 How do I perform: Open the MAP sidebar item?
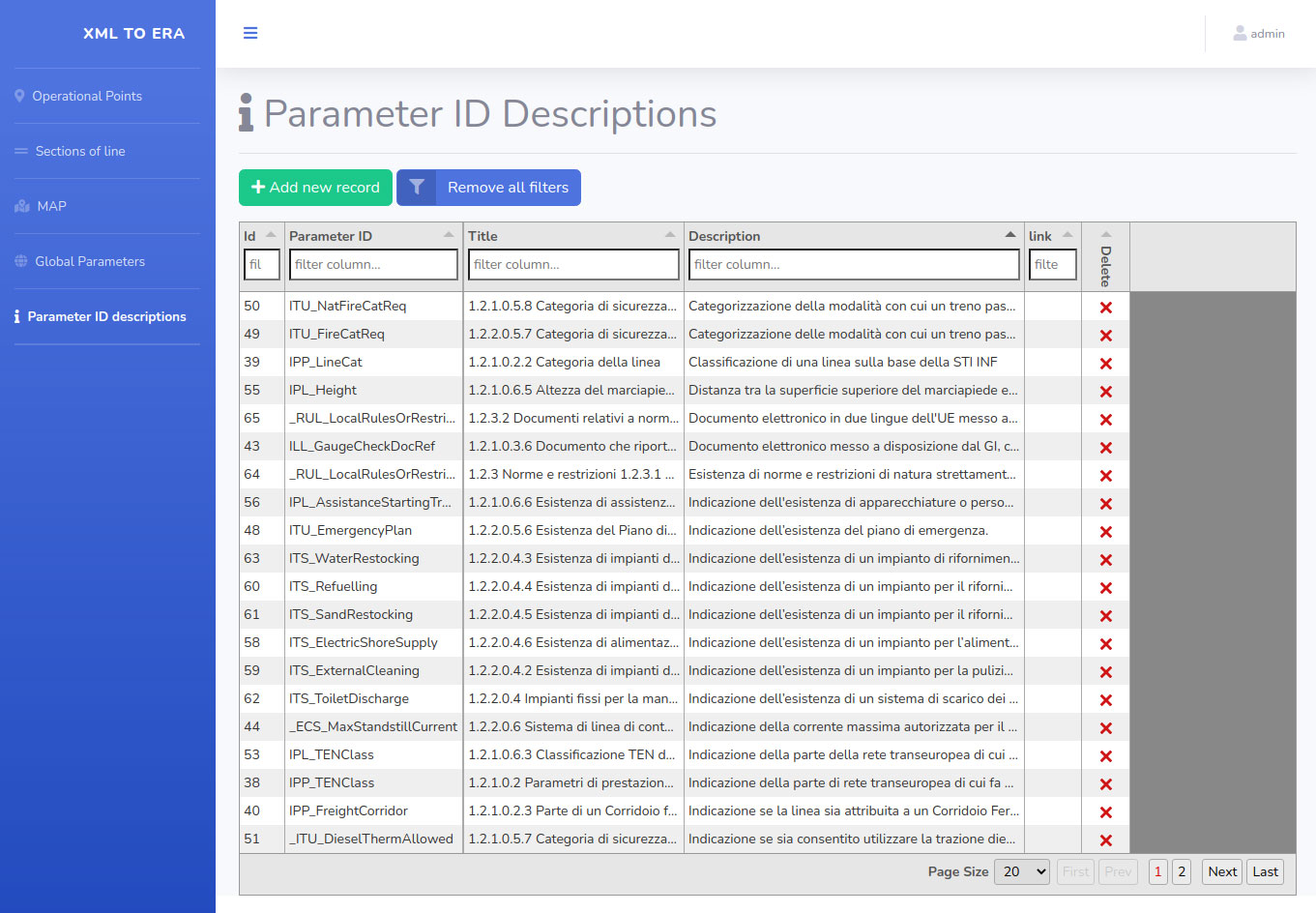pyautogui.click(x=51, y=206)
